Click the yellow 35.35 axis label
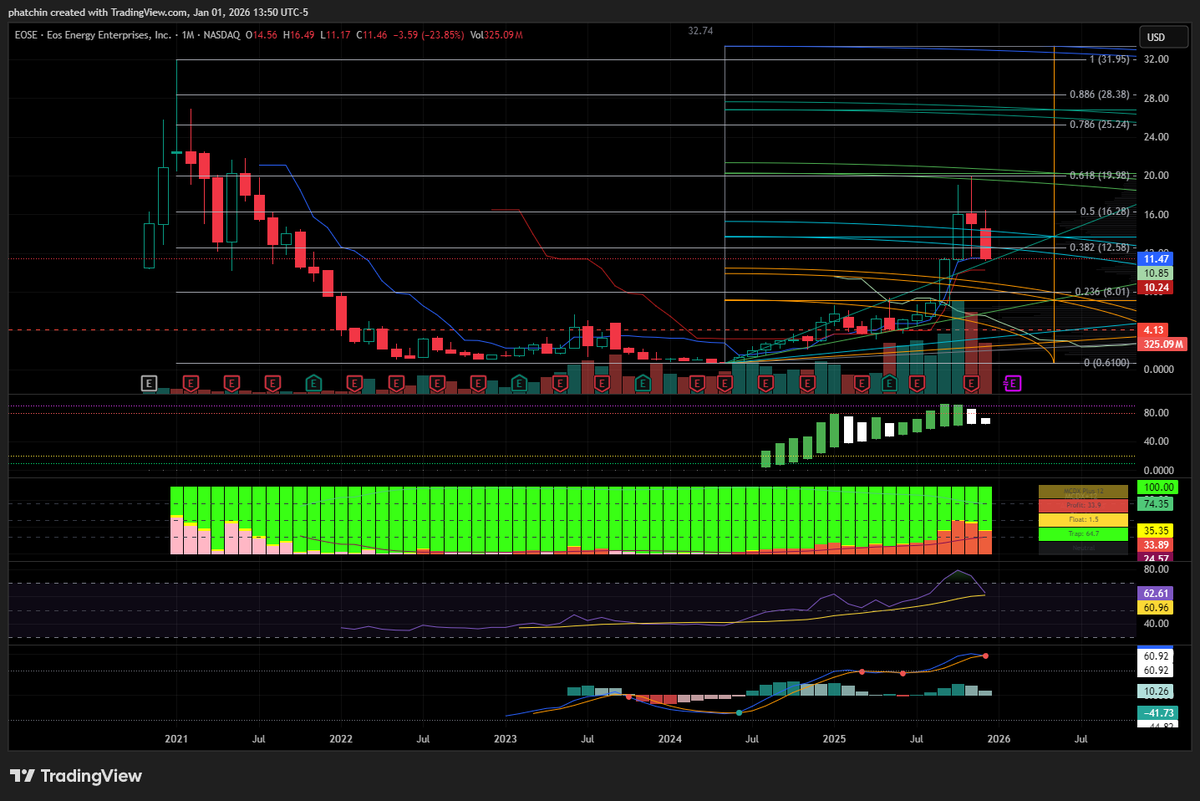This screenshot has height=801, width=1200. 1156,530
